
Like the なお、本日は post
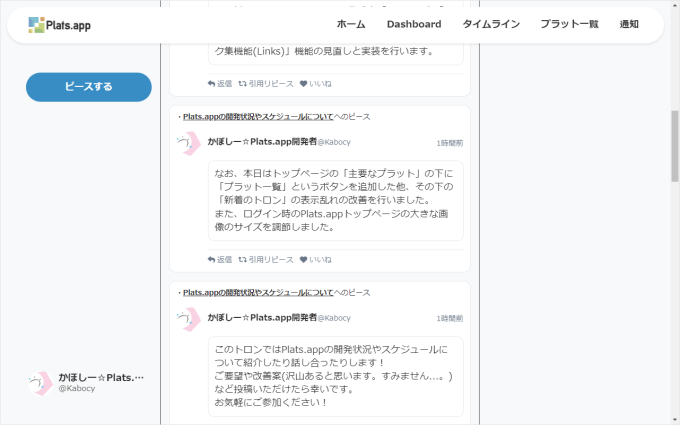(x=316, y=259)
